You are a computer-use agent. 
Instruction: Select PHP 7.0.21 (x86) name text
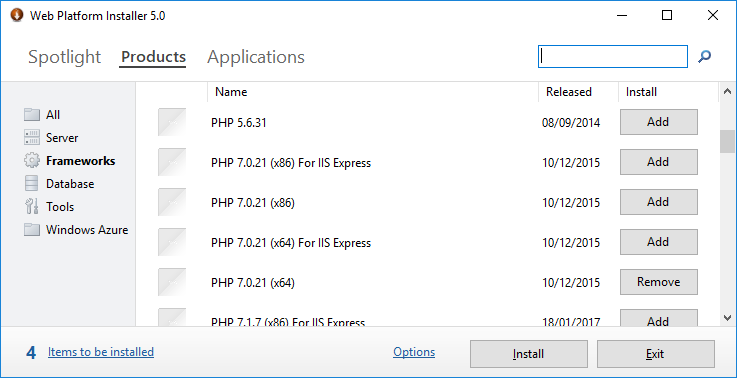(x=253, y=203)
